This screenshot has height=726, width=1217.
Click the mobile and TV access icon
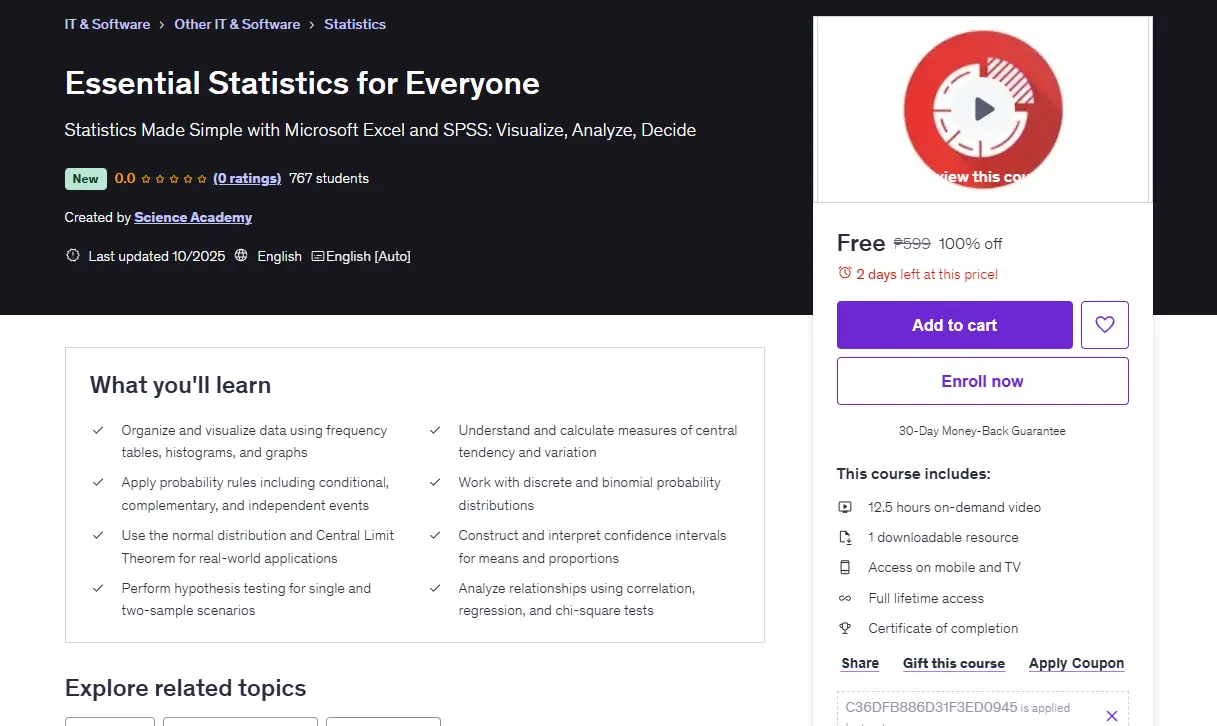(845, 567)
